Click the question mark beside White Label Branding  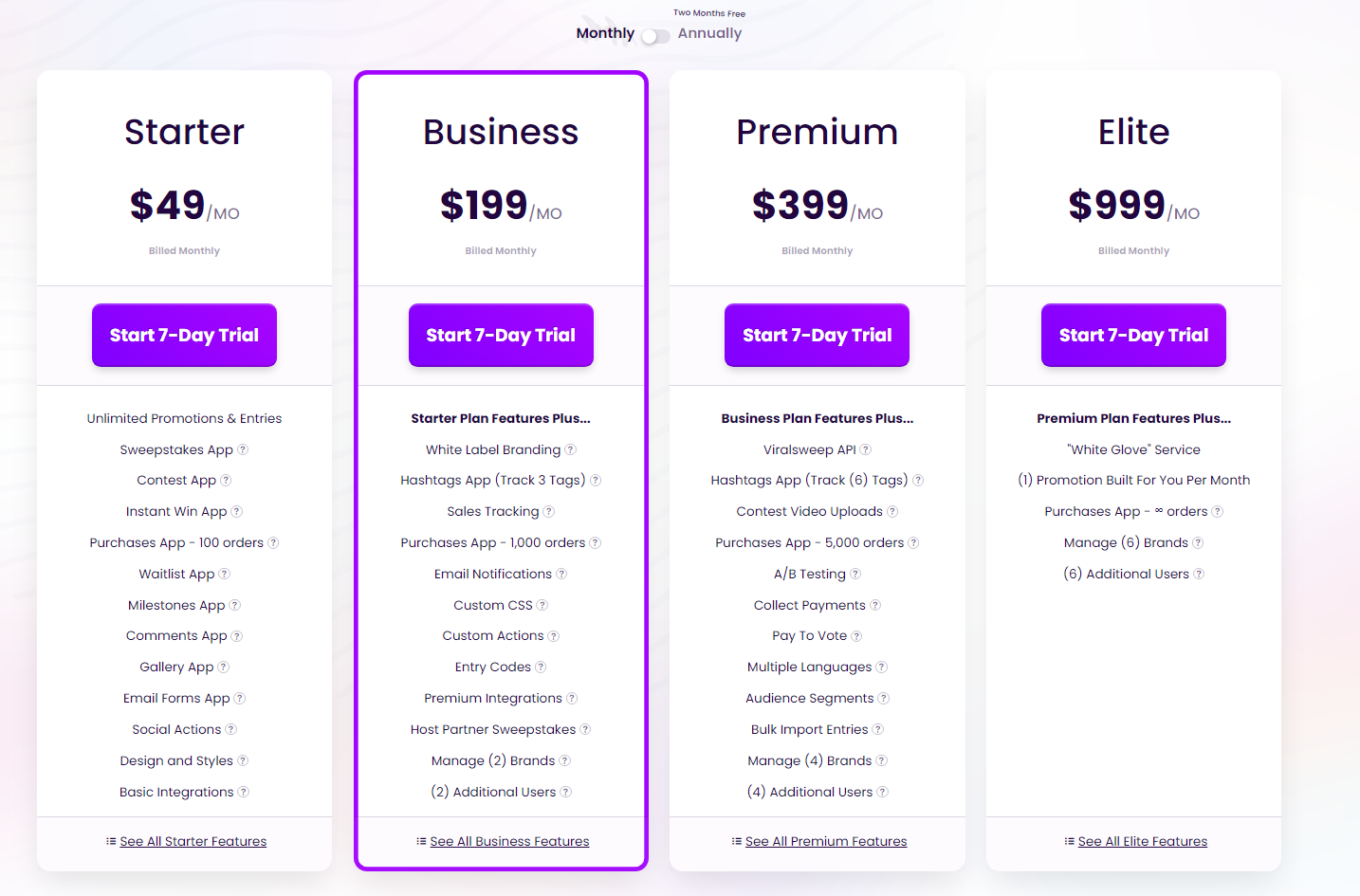point(570,449)
